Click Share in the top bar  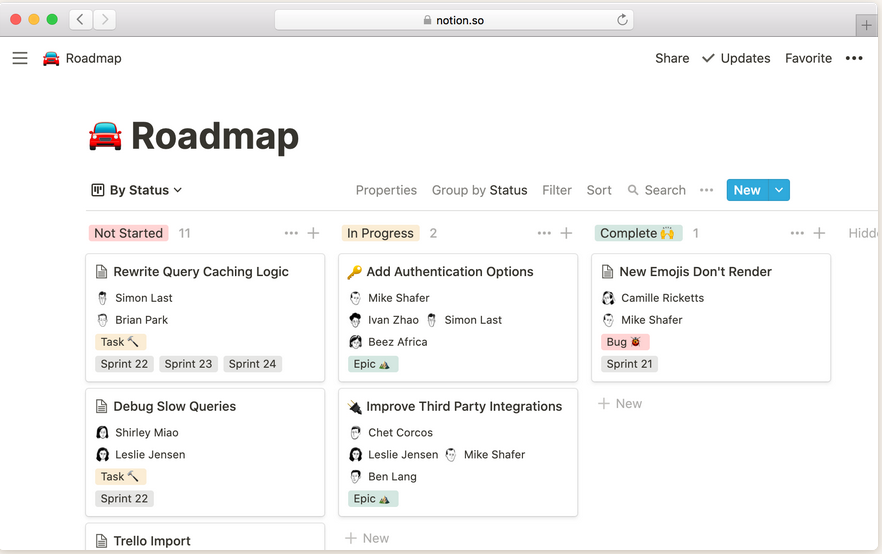coord(672,58)
